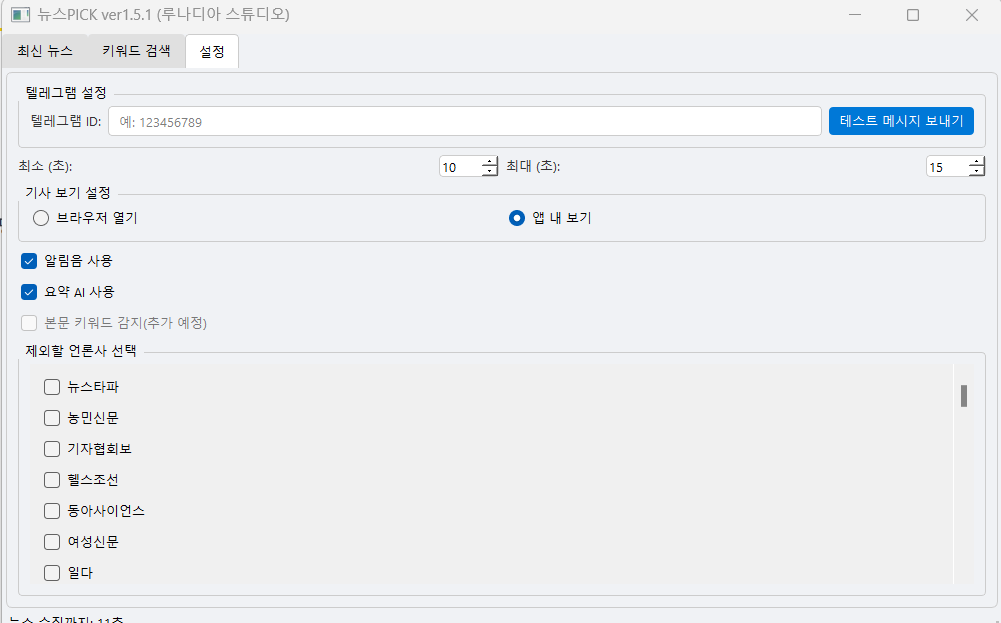Exclude 뉴스타파 from news sources
1001x623 pixels.
[53, 387]
